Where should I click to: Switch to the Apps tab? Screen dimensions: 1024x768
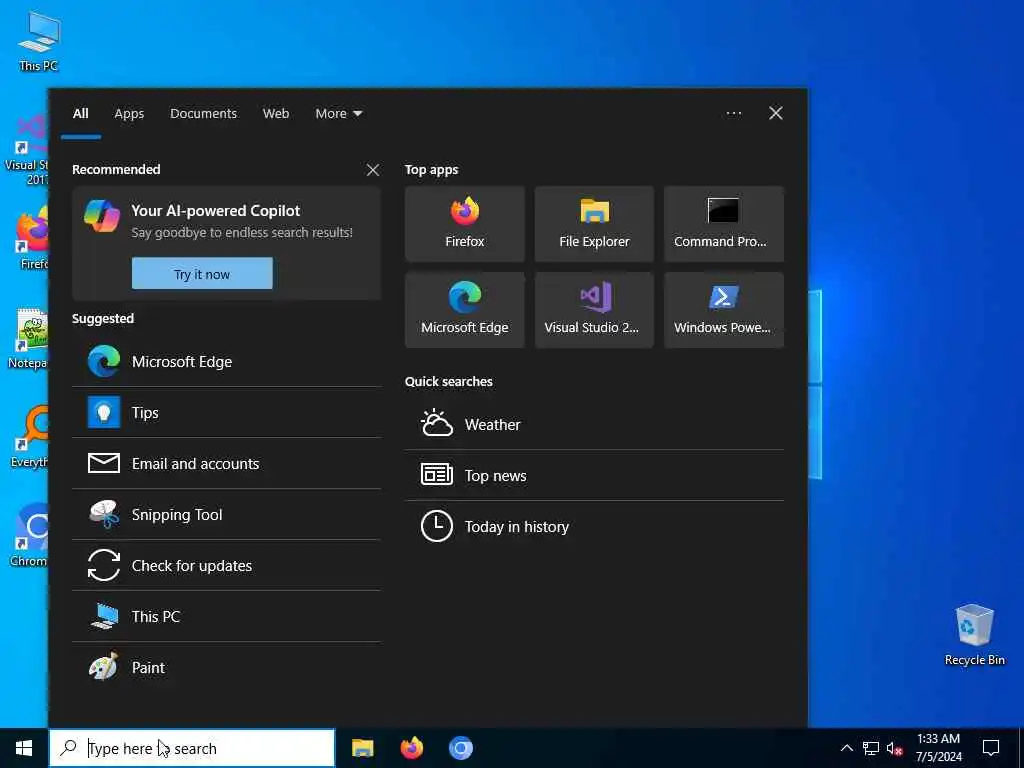point(129,114)
